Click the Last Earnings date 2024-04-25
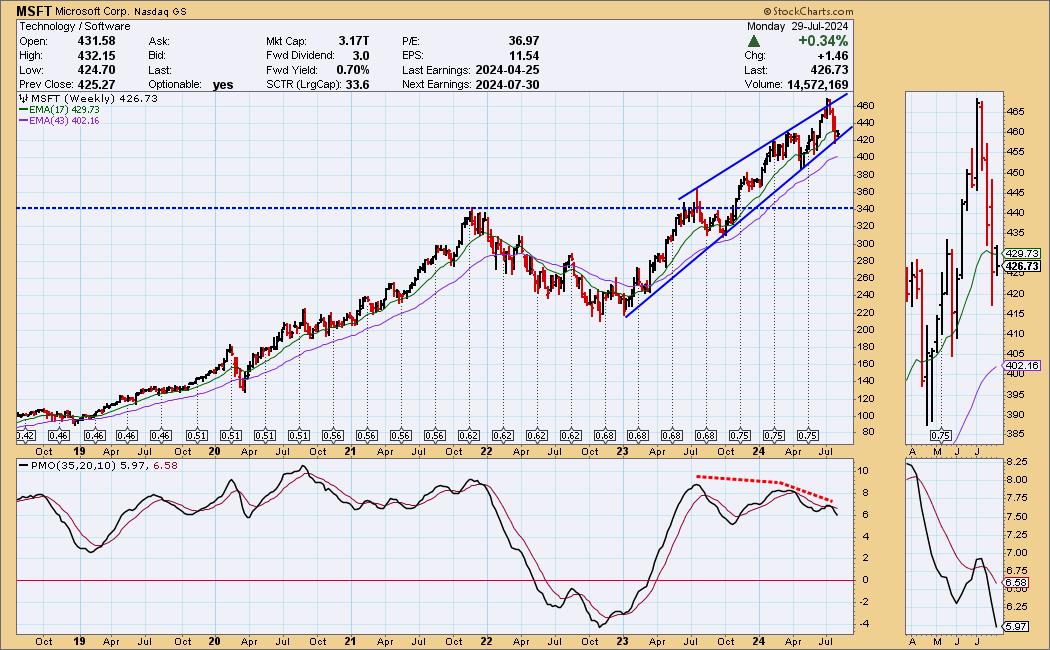1050x650 pixels. (507, 70)
